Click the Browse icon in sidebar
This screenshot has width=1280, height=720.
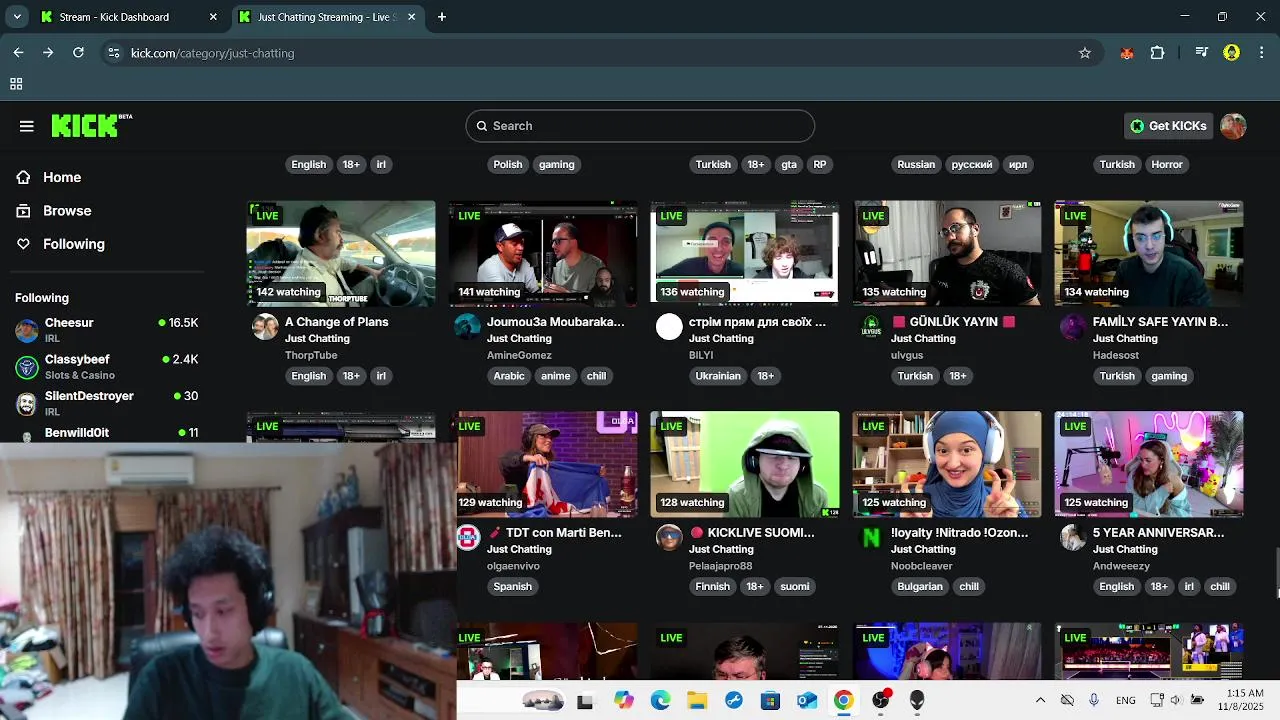pyautogui.click(x=23, y=211)
